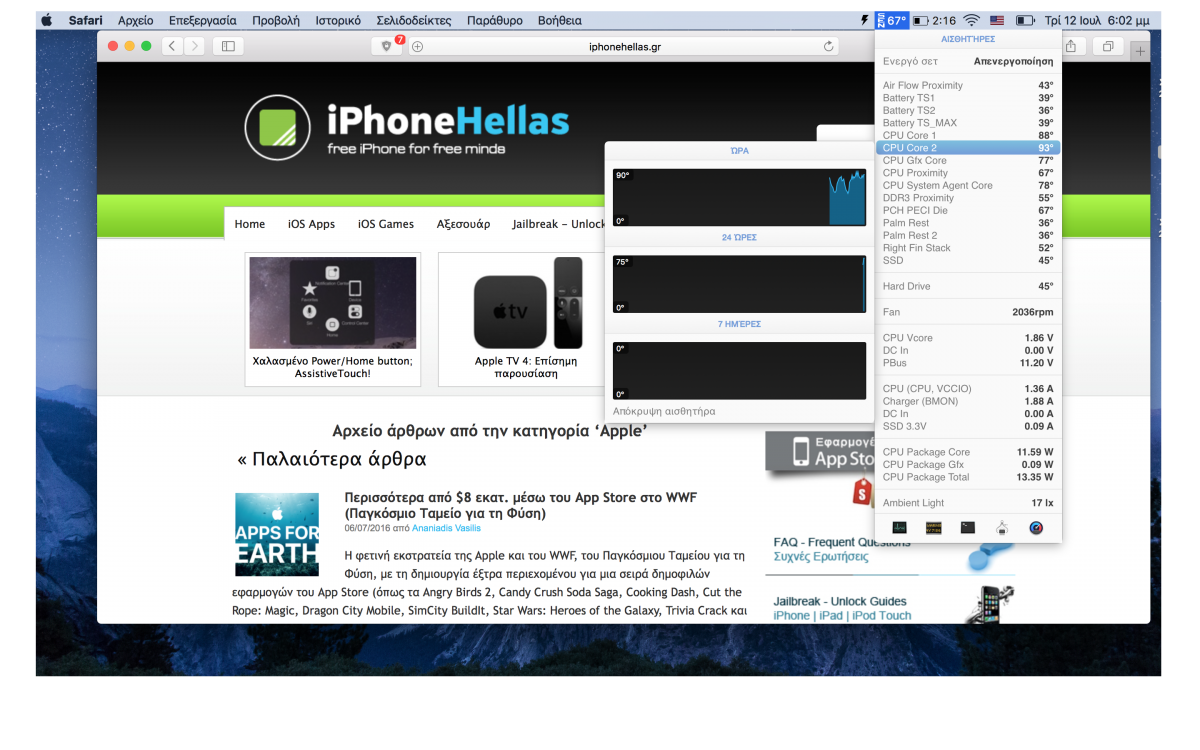Select the CPU Proximity sensor row
This screenshot has width=1200, height=750.
coord(968,173)
